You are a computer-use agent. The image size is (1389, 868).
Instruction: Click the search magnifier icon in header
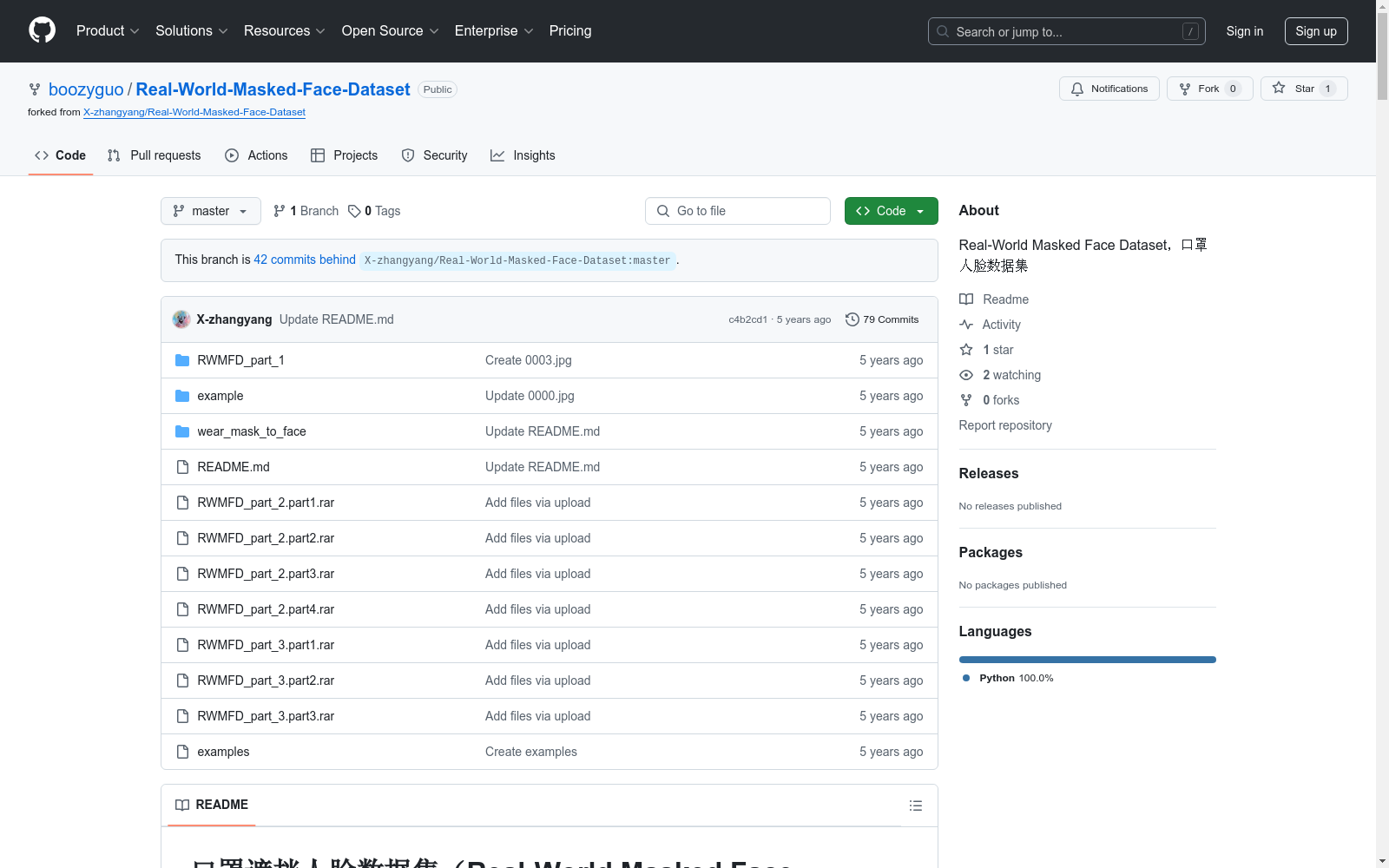coord(943,31)
